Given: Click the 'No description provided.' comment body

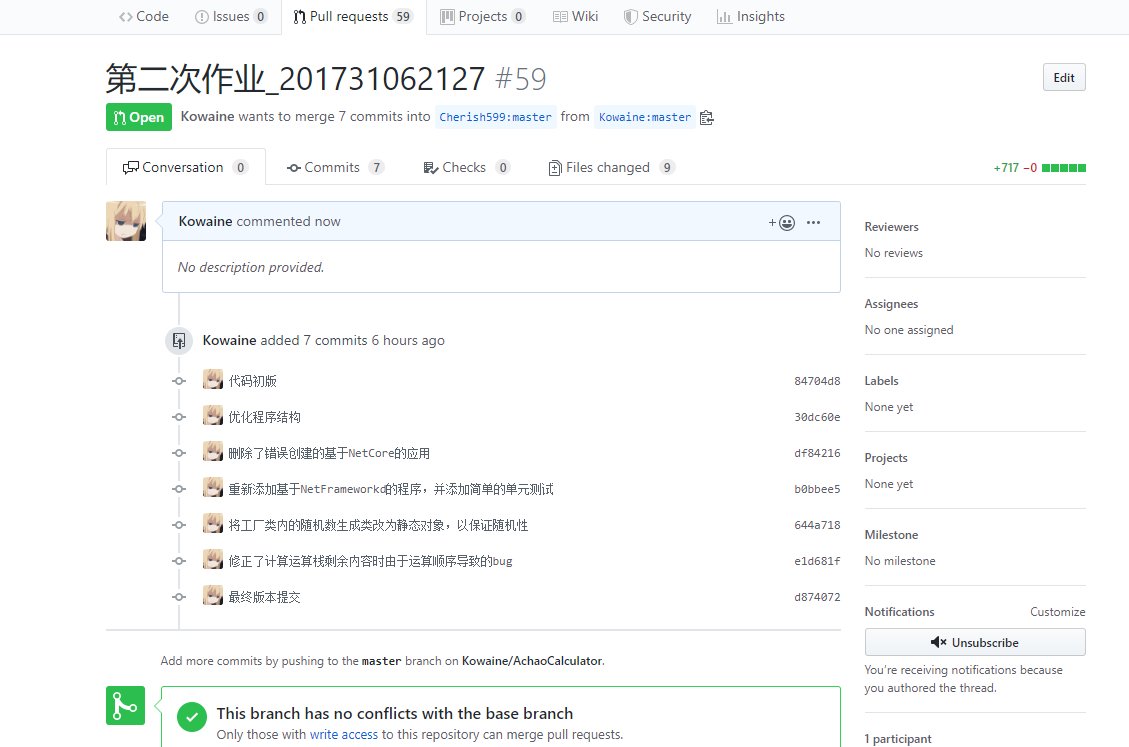Looking at the screenshot, I should click(x=251, y=267).
